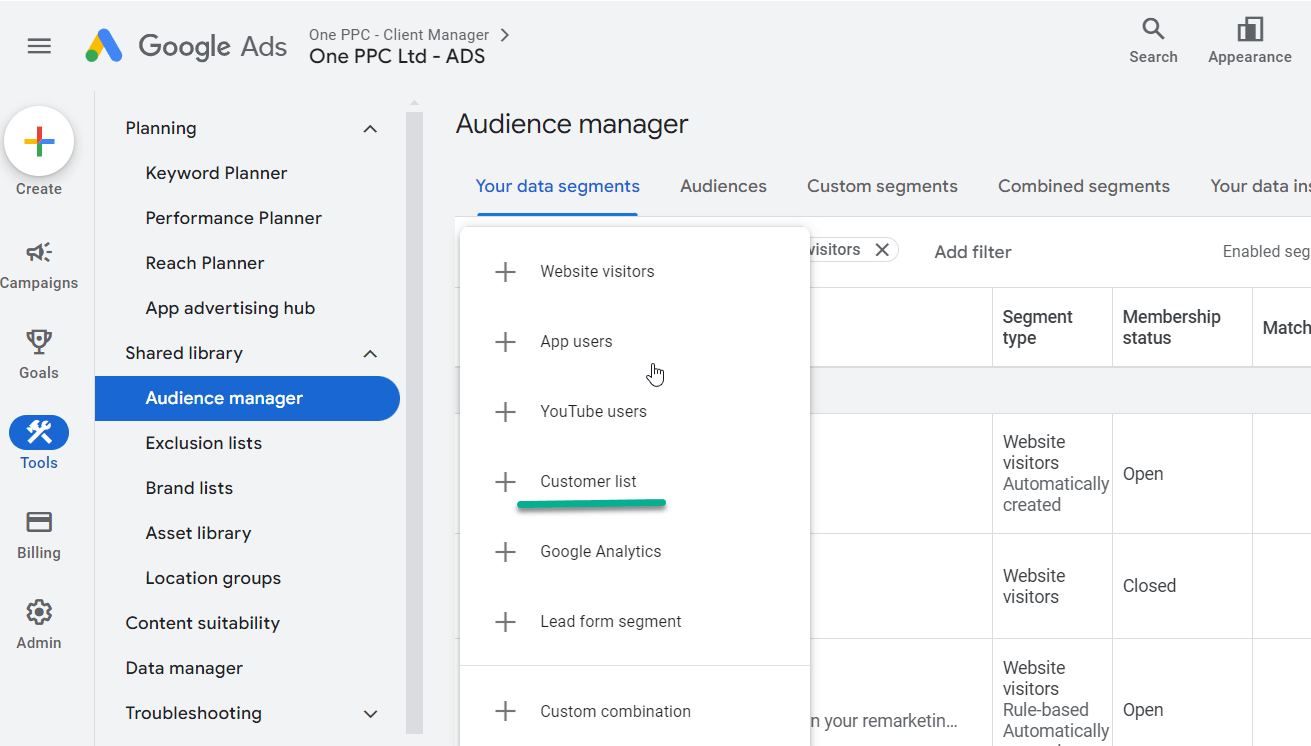This screenshot has width=1311, height=746.
Task: Switch to the Custom segments tab
Action: point(882,186)
